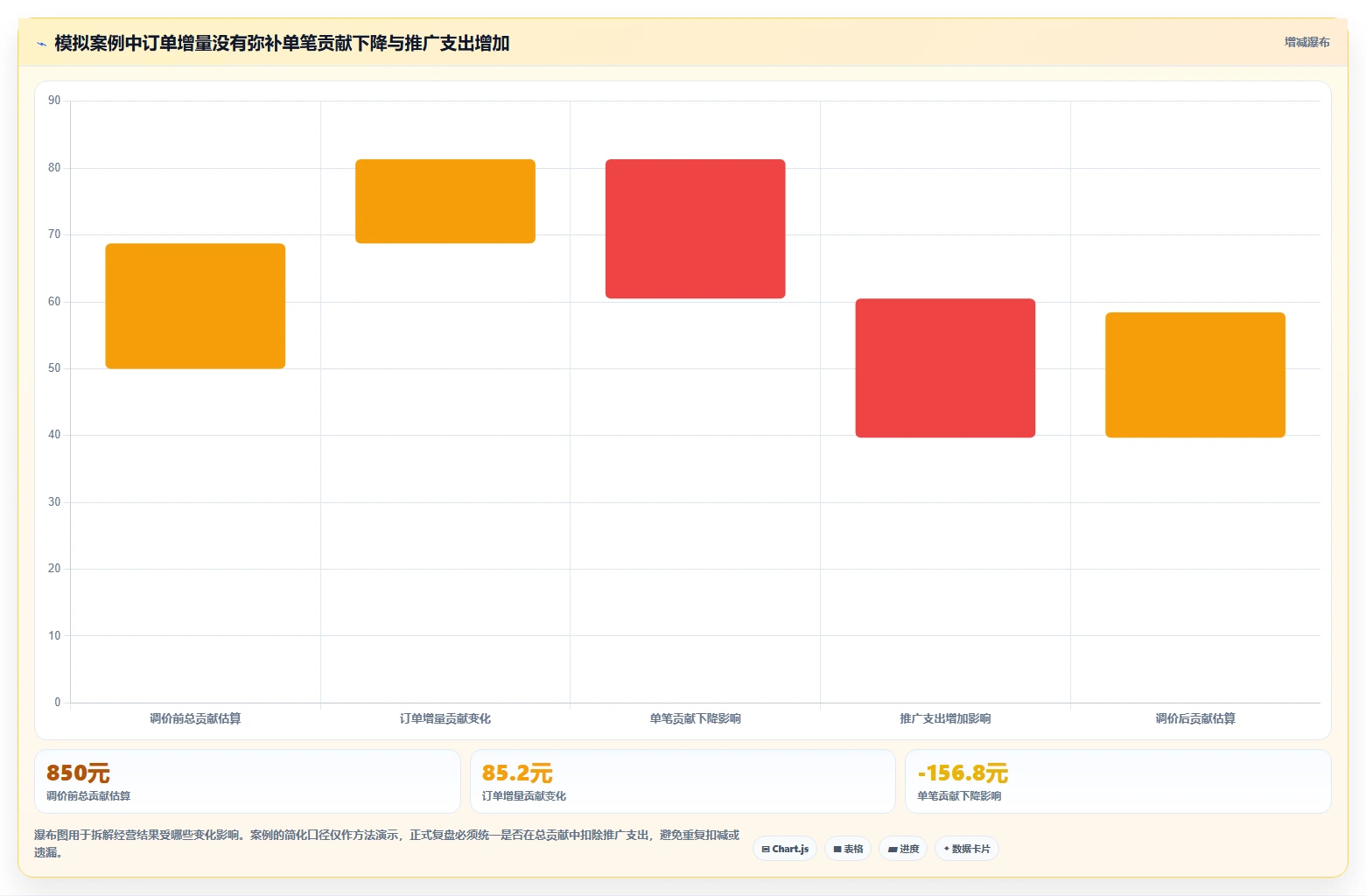Click the orange bar for 订单增量贡献变化
Image resolution: width=1366 pixels, height=896 pixels.
pos(445,201)
